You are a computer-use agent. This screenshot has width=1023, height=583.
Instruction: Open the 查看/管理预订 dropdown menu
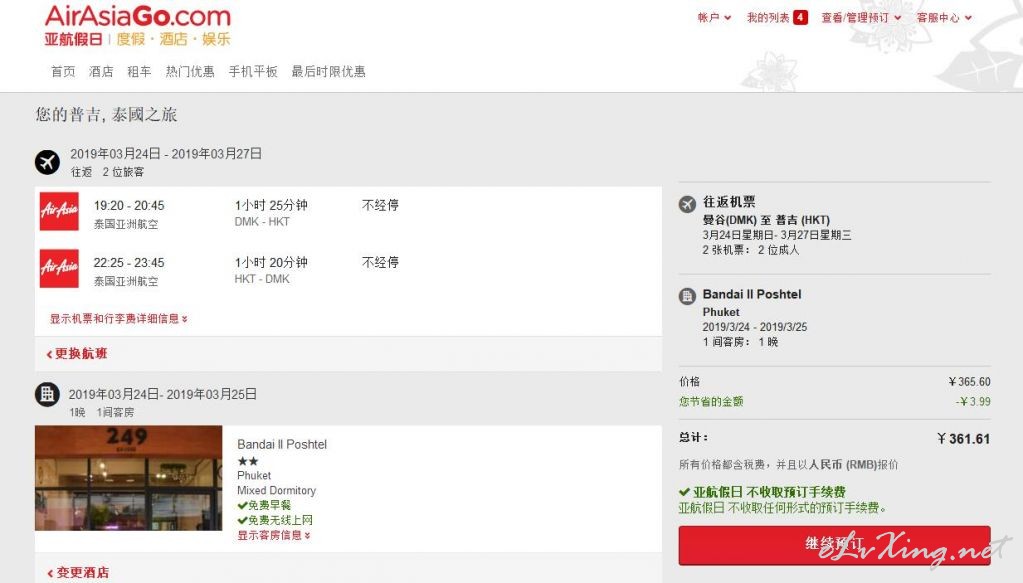pos(861,18)
